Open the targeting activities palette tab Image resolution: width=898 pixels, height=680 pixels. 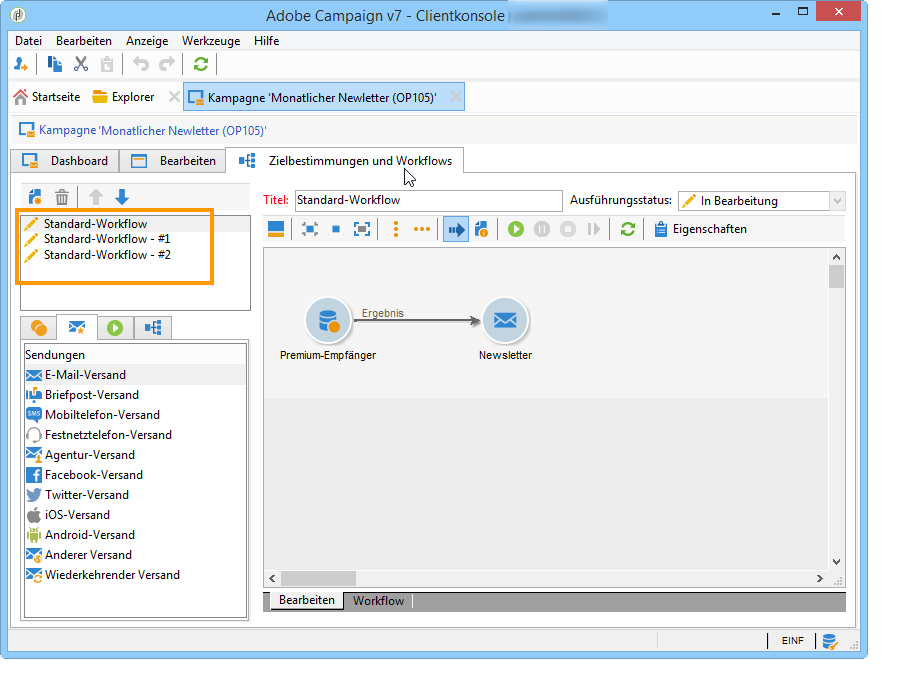tap(39, 328)
